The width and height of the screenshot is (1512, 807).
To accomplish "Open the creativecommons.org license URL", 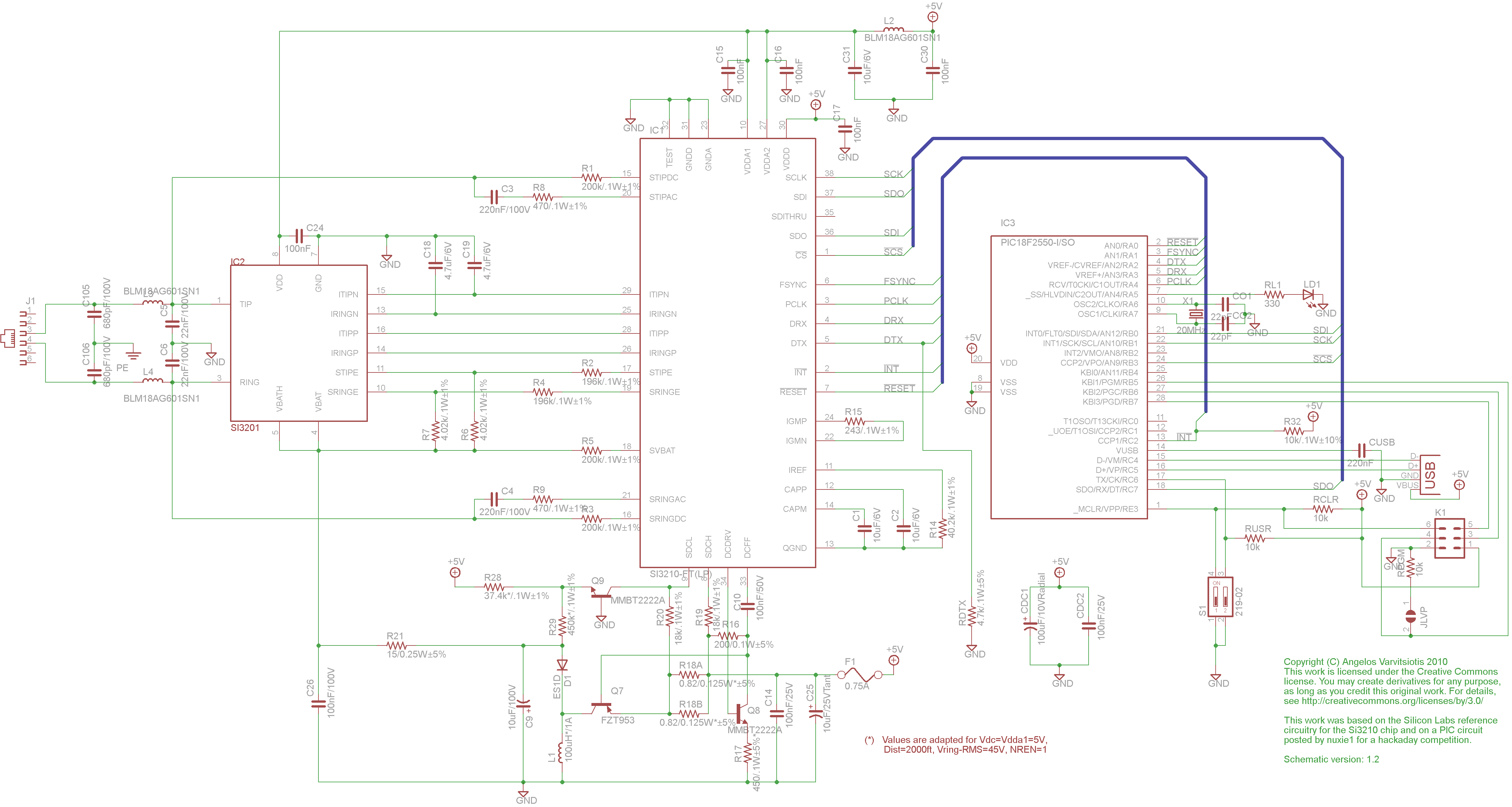I will [1392, 701].
